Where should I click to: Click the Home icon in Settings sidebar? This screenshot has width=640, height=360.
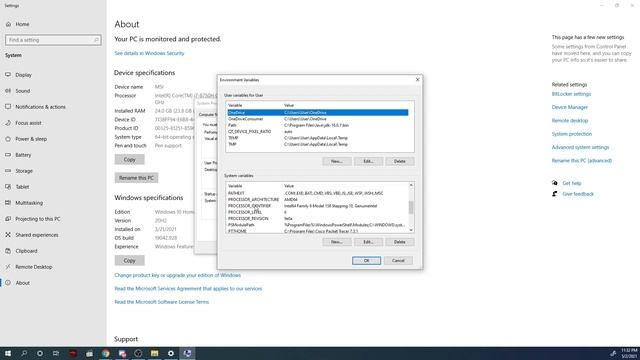coord(8,24)
